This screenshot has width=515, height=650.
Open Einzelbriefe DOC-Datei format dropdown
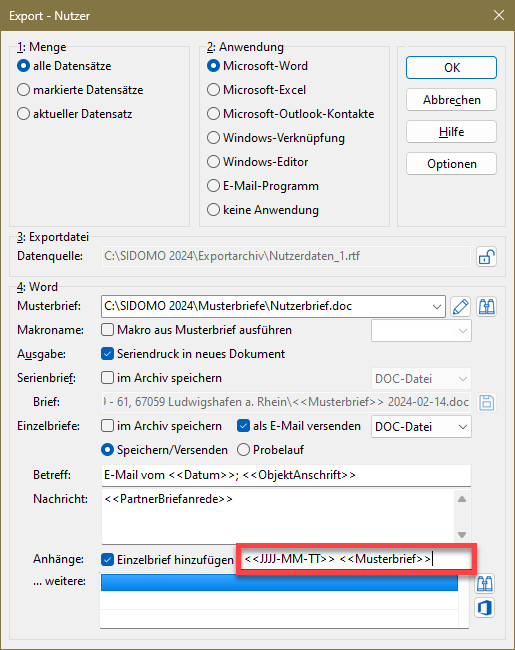tap(421, 427)
